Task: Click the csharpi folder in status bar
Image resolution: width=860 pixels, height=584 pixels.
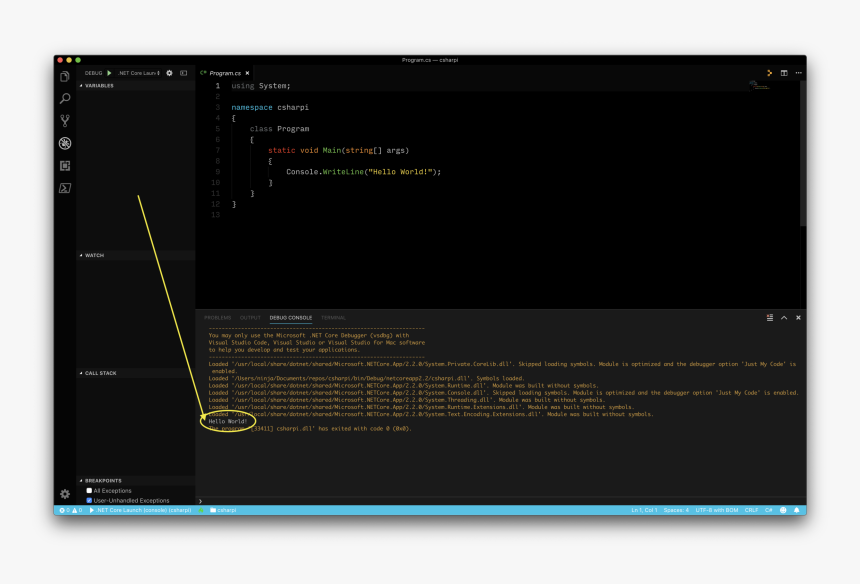Action: click(223, 510)
